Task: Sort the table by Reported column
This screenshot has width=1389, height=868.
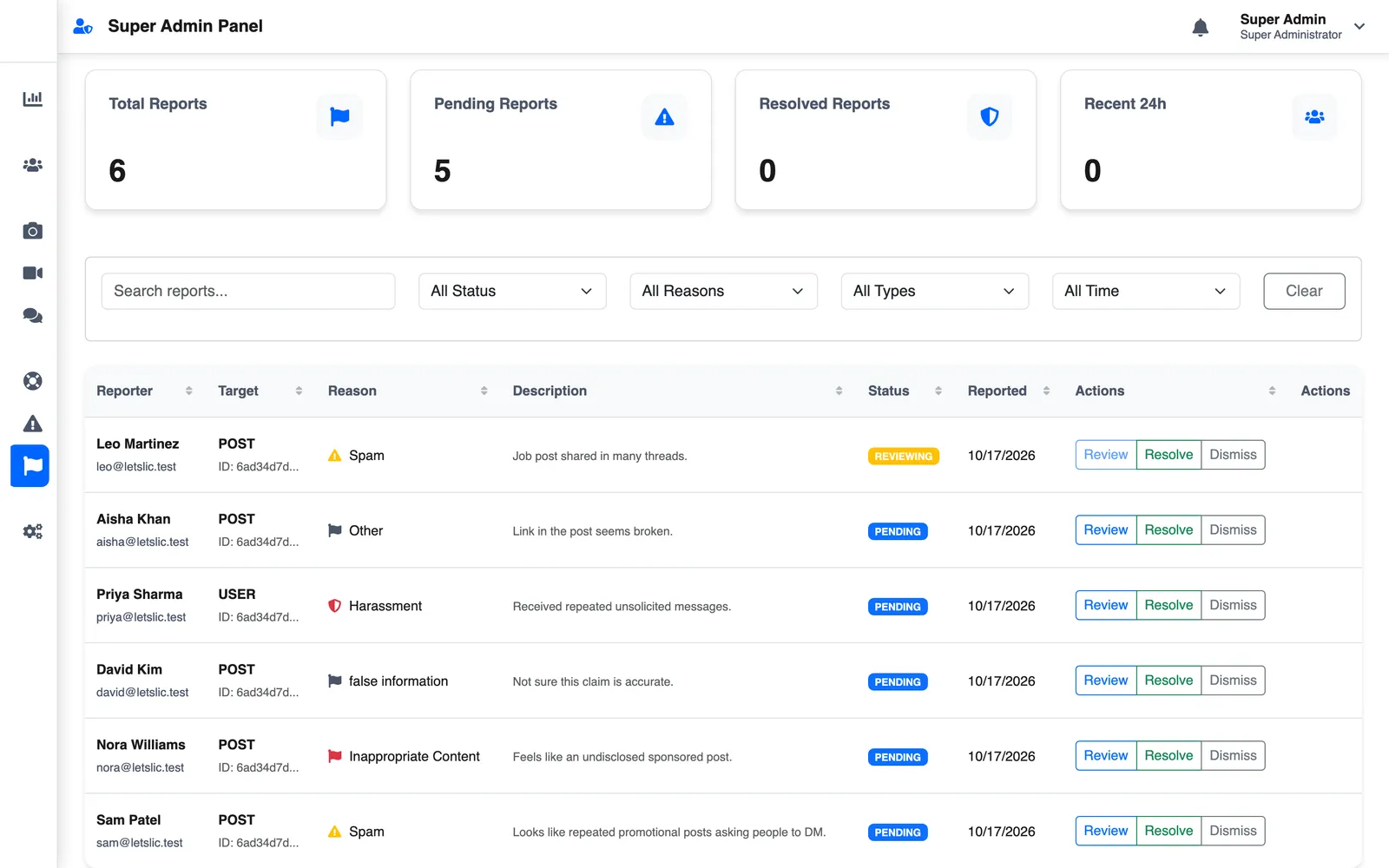Action: (x=1046, y=391)
